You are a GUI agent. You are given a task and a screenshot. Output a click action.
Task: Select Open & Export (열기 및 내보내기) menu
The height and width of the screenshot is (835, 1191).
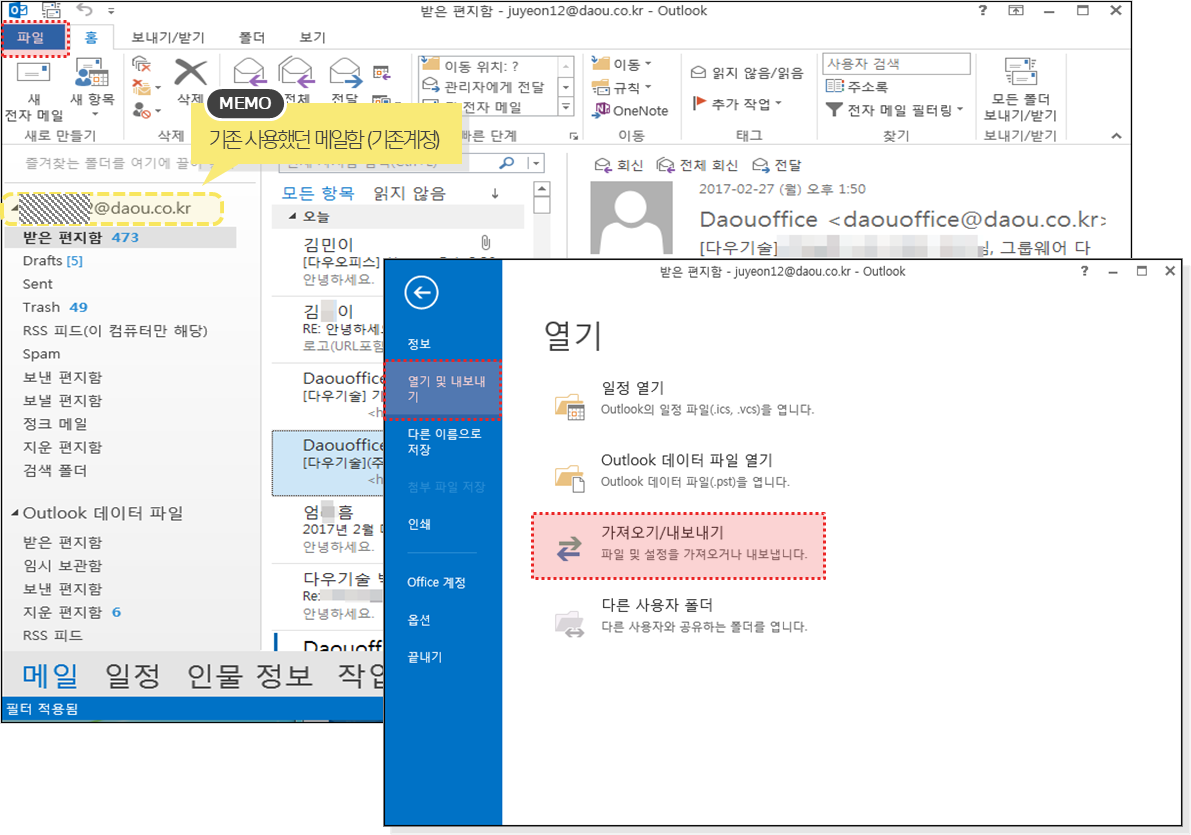443,389
